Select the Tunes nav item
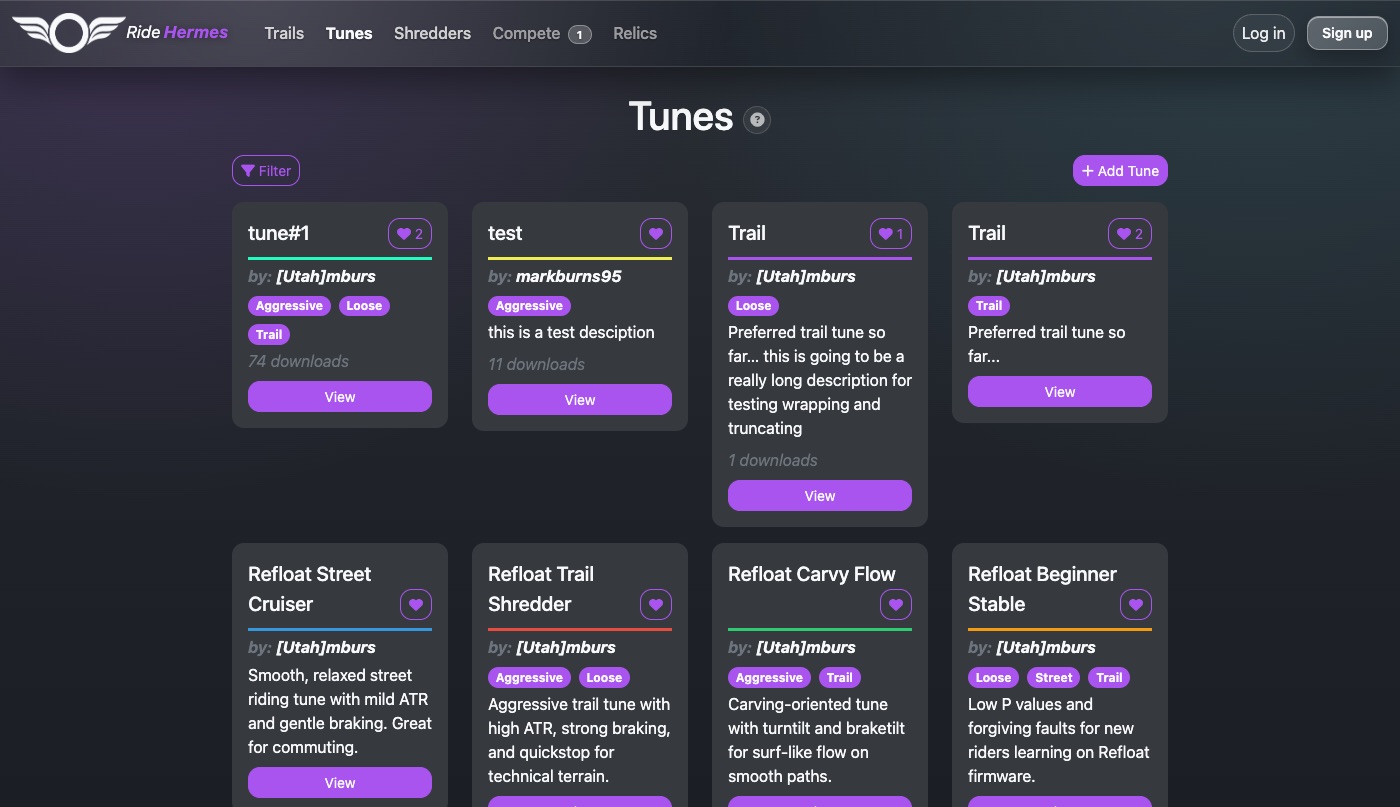The image size is (1400, 807). [x=349, y=33]
